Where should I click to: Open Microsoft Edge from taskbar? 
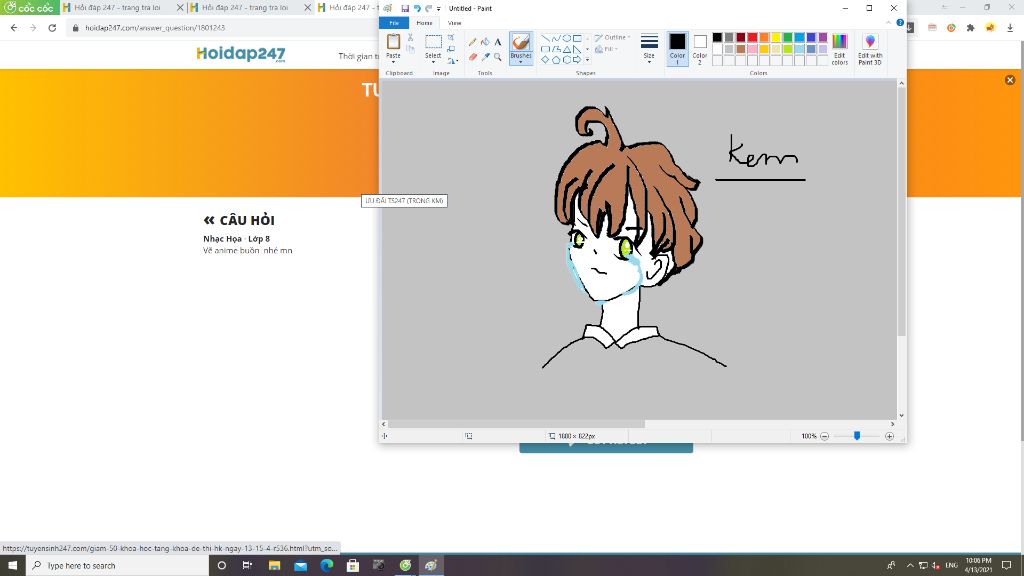click(x=327, y=566)
